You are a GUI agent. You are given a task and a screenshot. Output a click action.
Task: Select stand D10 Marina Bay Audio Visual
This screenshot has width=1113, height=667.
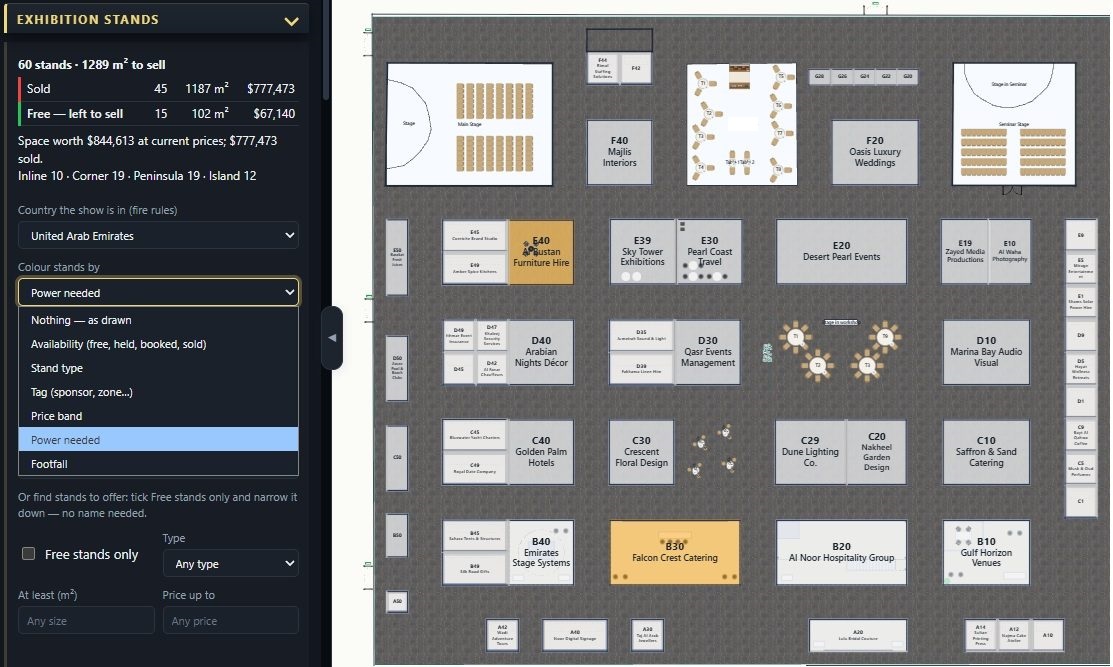pos(986,352)
